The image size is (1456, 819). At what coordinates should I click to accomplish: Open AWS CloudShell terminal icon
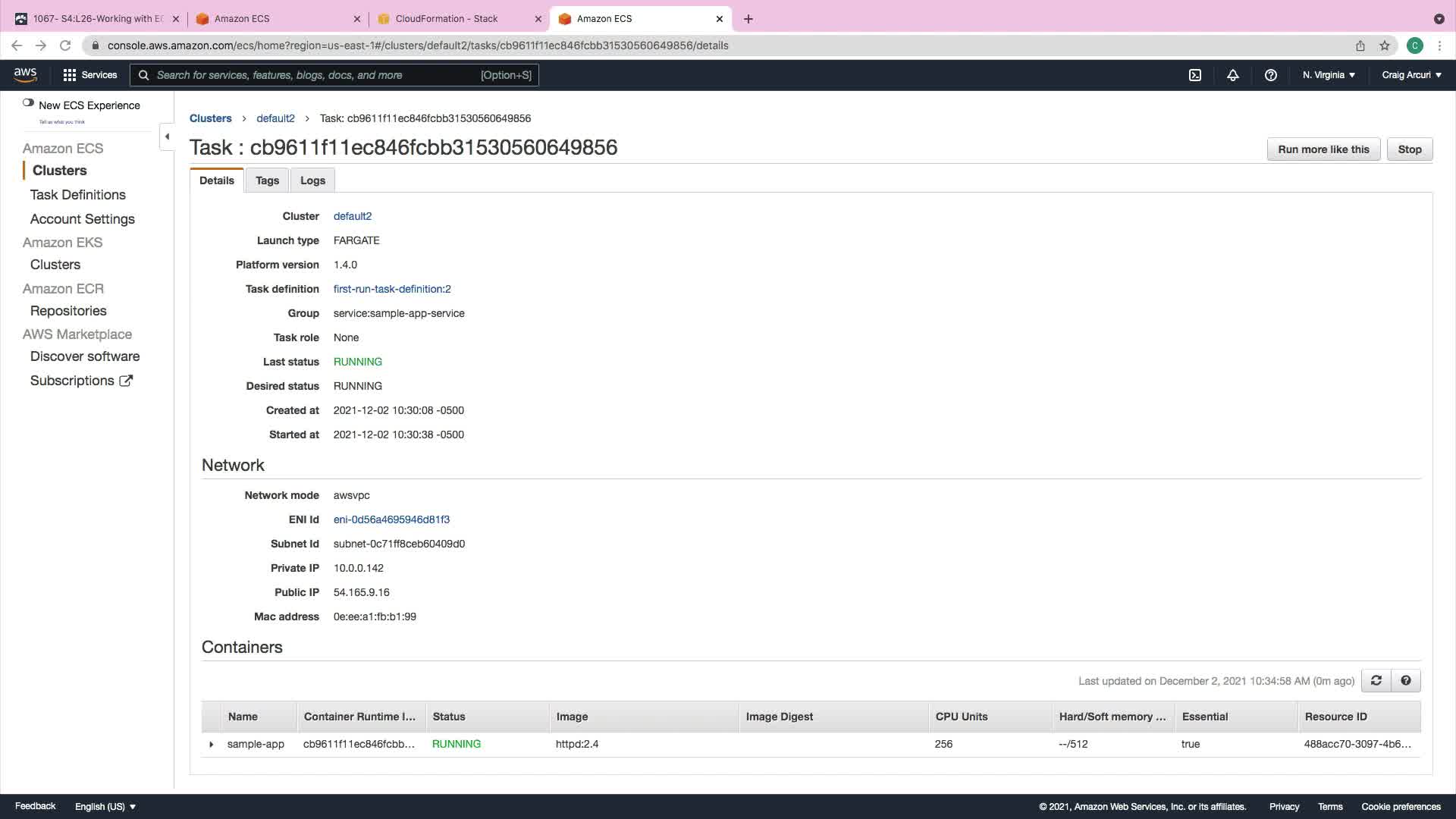click(1195, 75)
